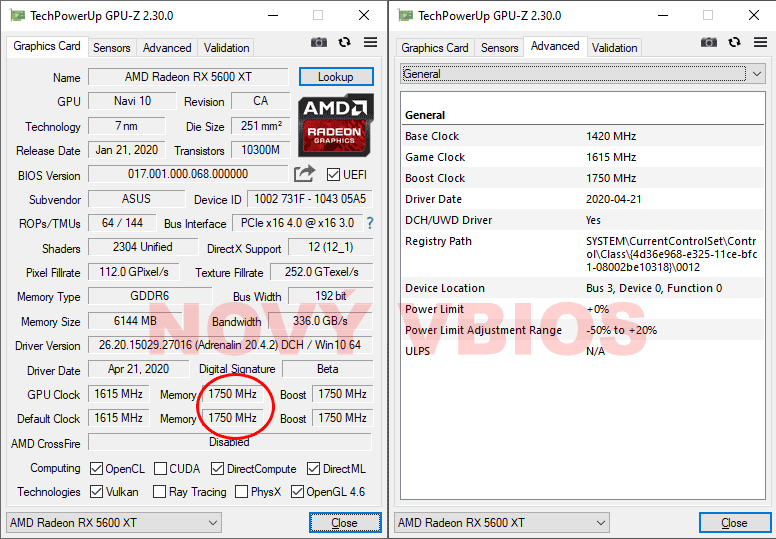Select the DCH/UWD Driver row
The height and width of the screenshot is (539, 776).
(x=584, y=220)
